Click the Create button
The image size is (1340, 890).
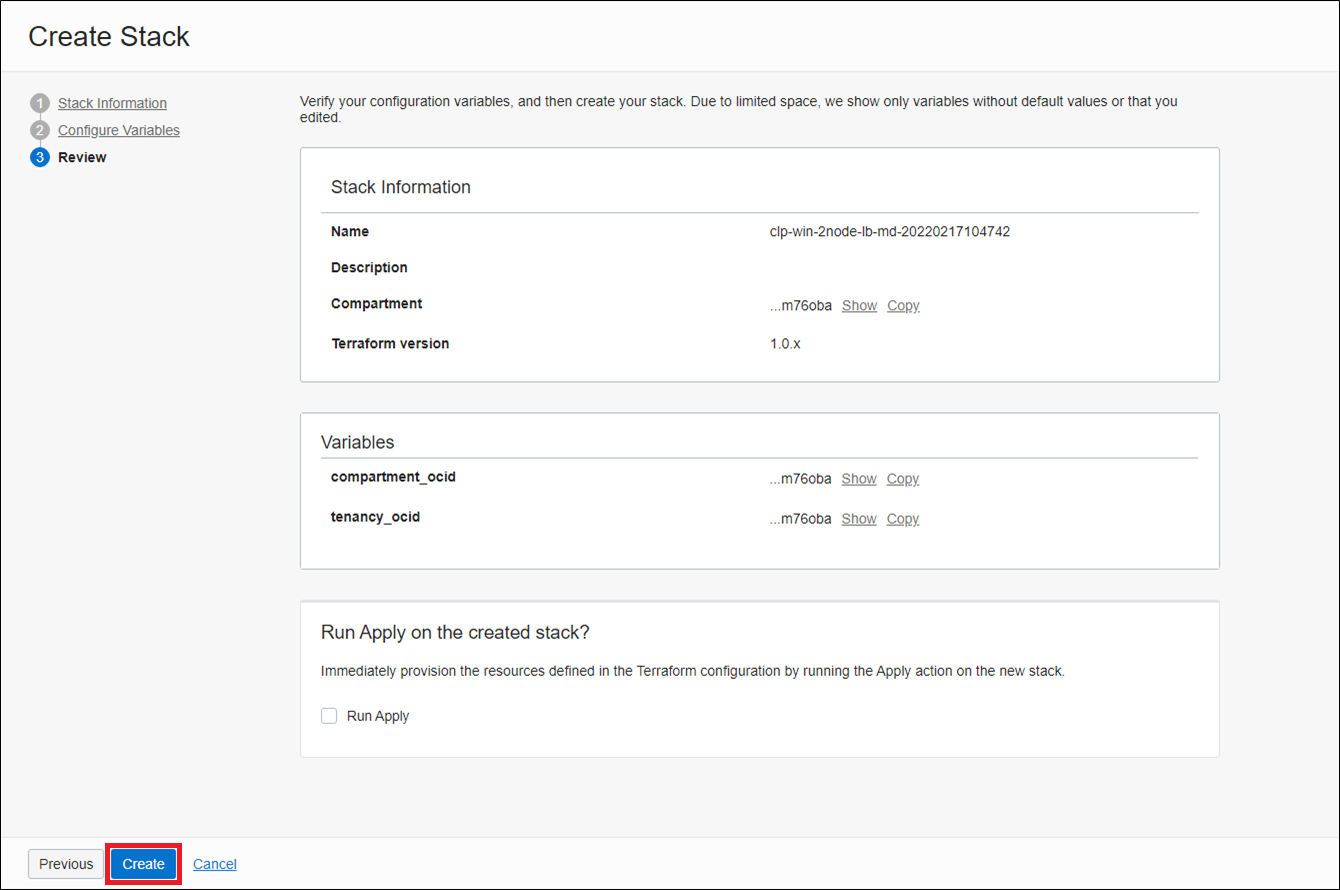point(143,864)
